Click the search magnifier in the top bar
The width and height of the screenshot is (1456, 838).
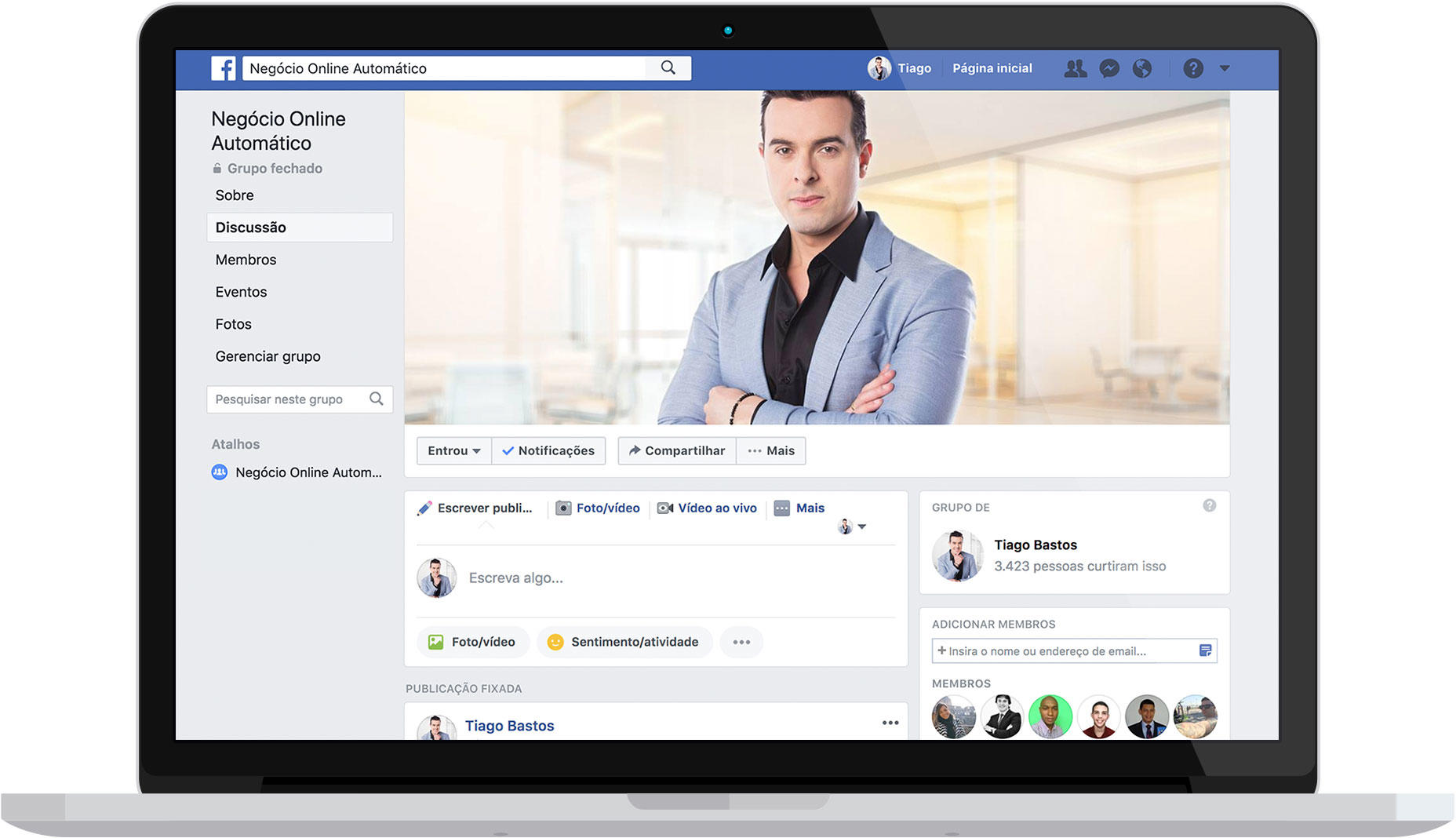668,67
